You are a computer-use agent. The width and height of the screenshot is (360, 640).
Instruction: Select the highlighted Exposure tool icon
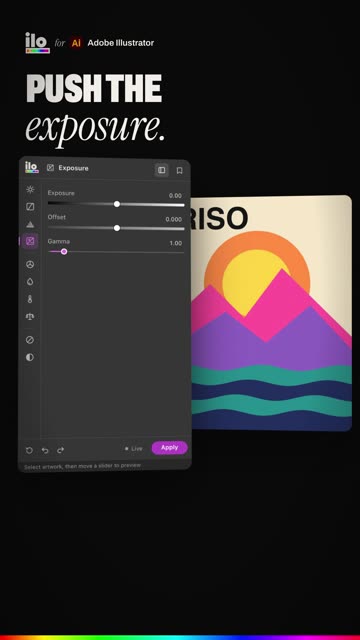(x=30, y=241)
